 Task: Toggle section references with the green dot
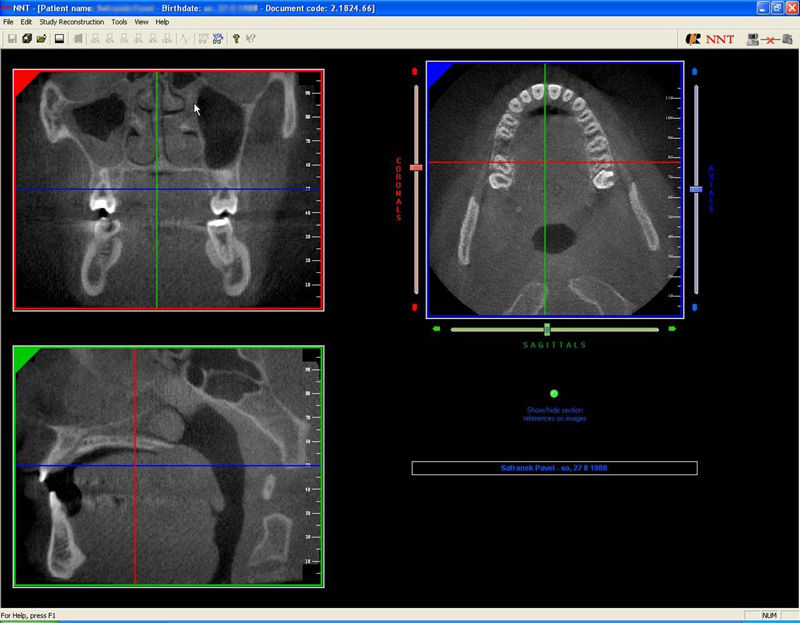click(554, 394)
